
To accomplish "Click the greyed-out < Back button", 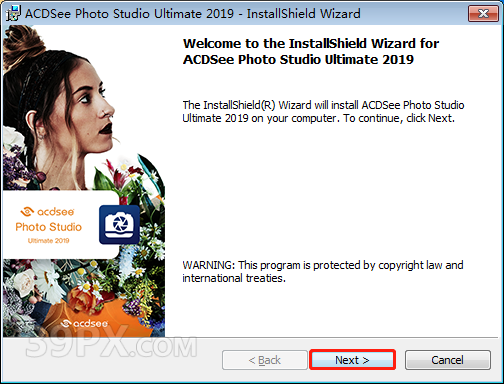I will pos(265,360).
